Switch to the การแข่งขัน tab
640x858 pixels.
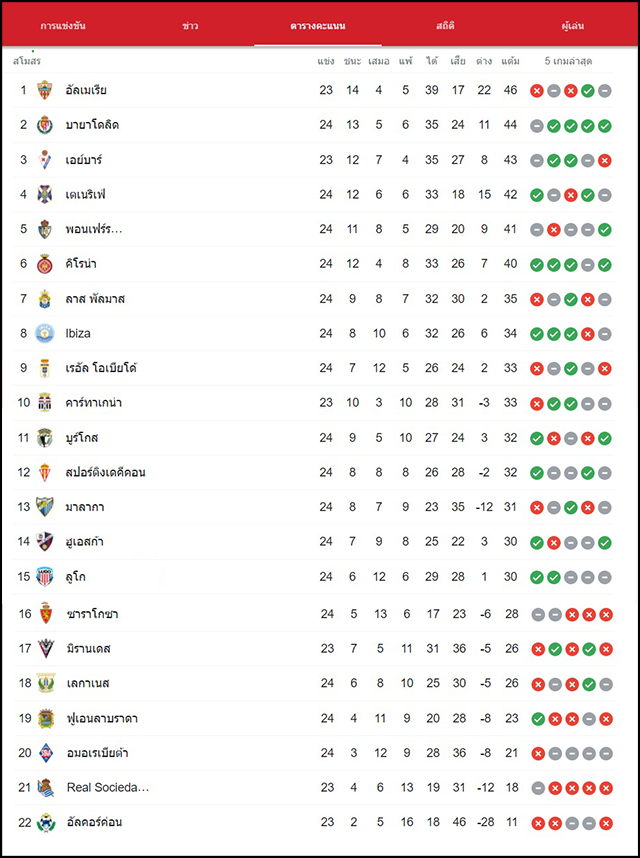63,26
